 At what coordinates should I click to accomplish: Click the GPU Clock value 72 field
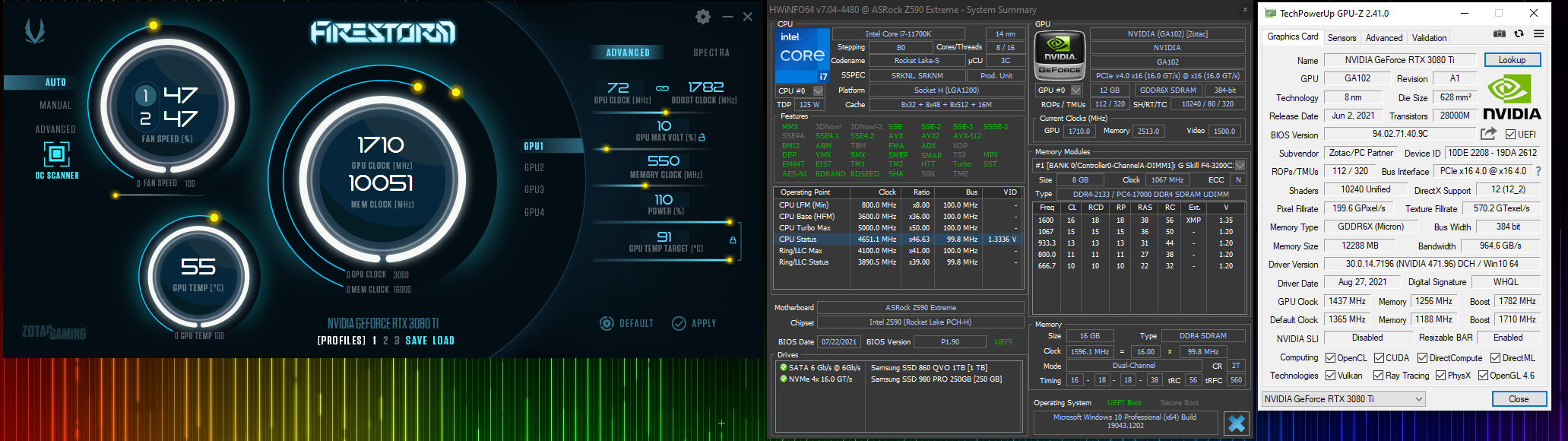618,87
